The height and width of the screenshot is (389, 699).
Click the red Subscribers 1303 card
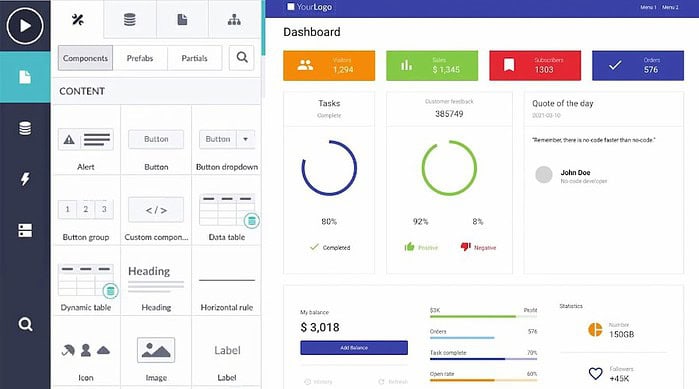point(535,66)
